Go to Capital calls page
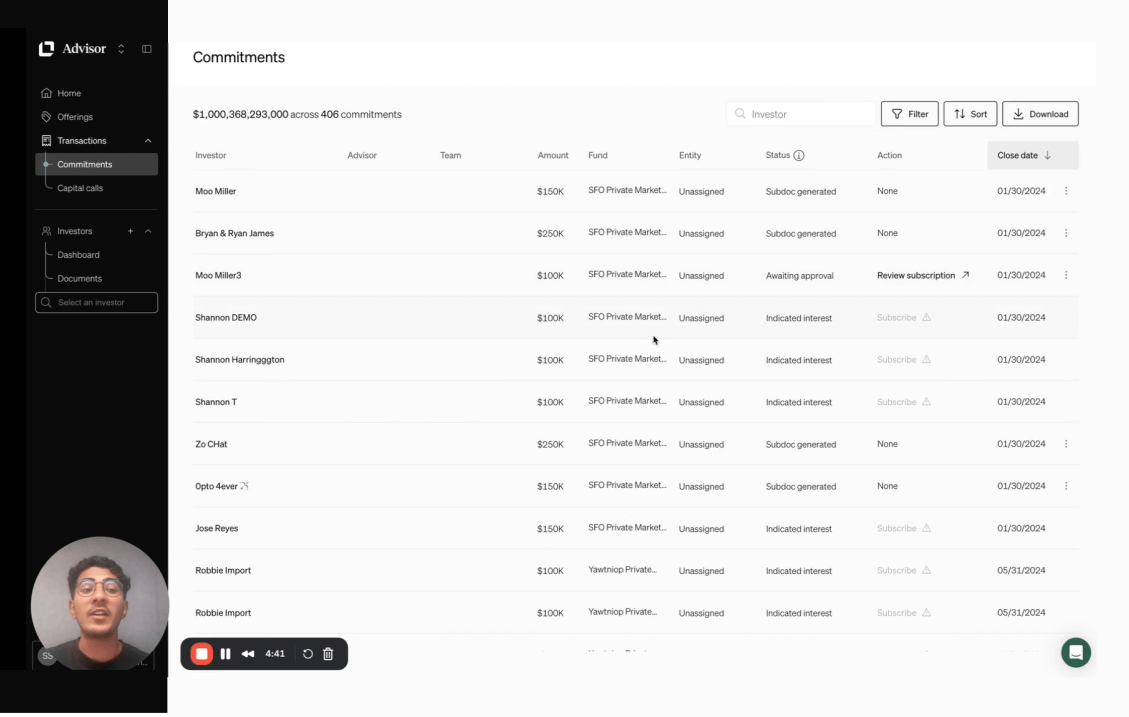This screenshot has width=1129, height=717. (x=80, y=188)
